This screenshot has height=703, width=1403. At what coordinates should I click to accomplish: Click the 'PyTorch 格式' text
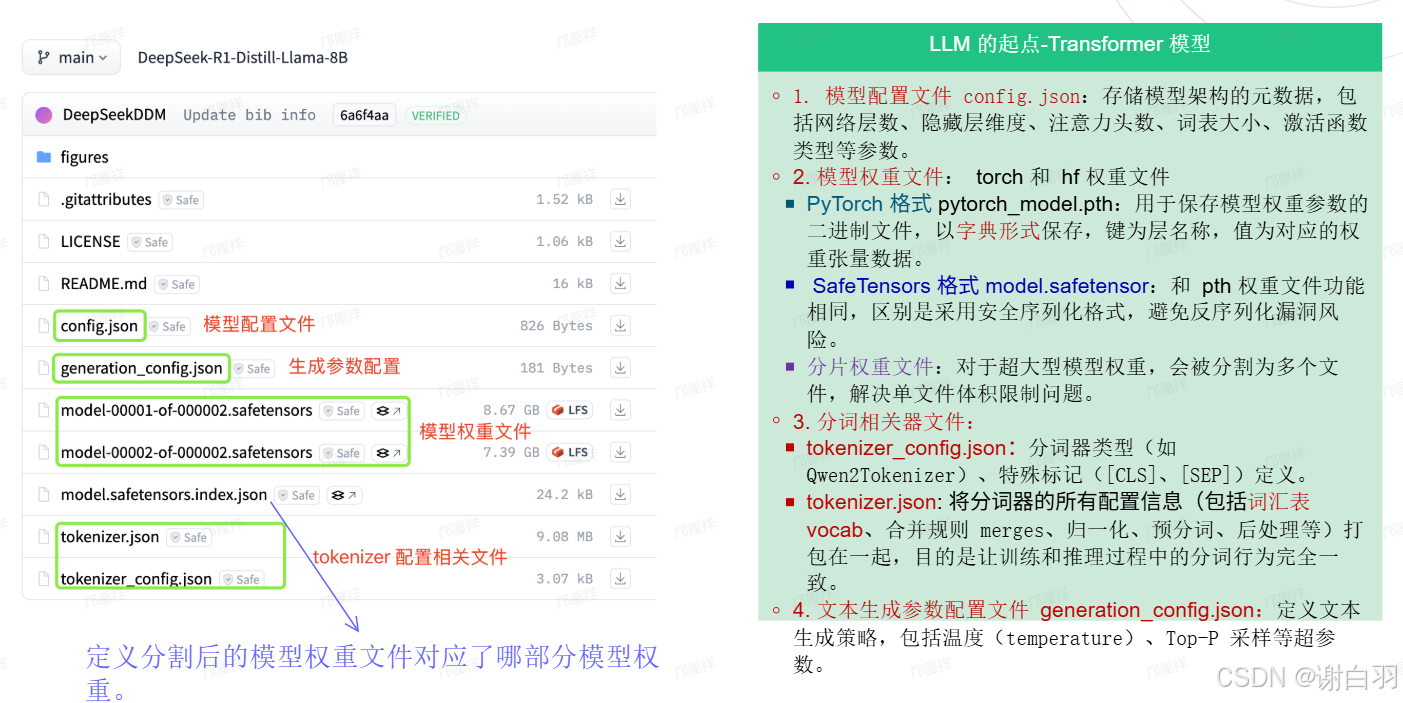869,204
